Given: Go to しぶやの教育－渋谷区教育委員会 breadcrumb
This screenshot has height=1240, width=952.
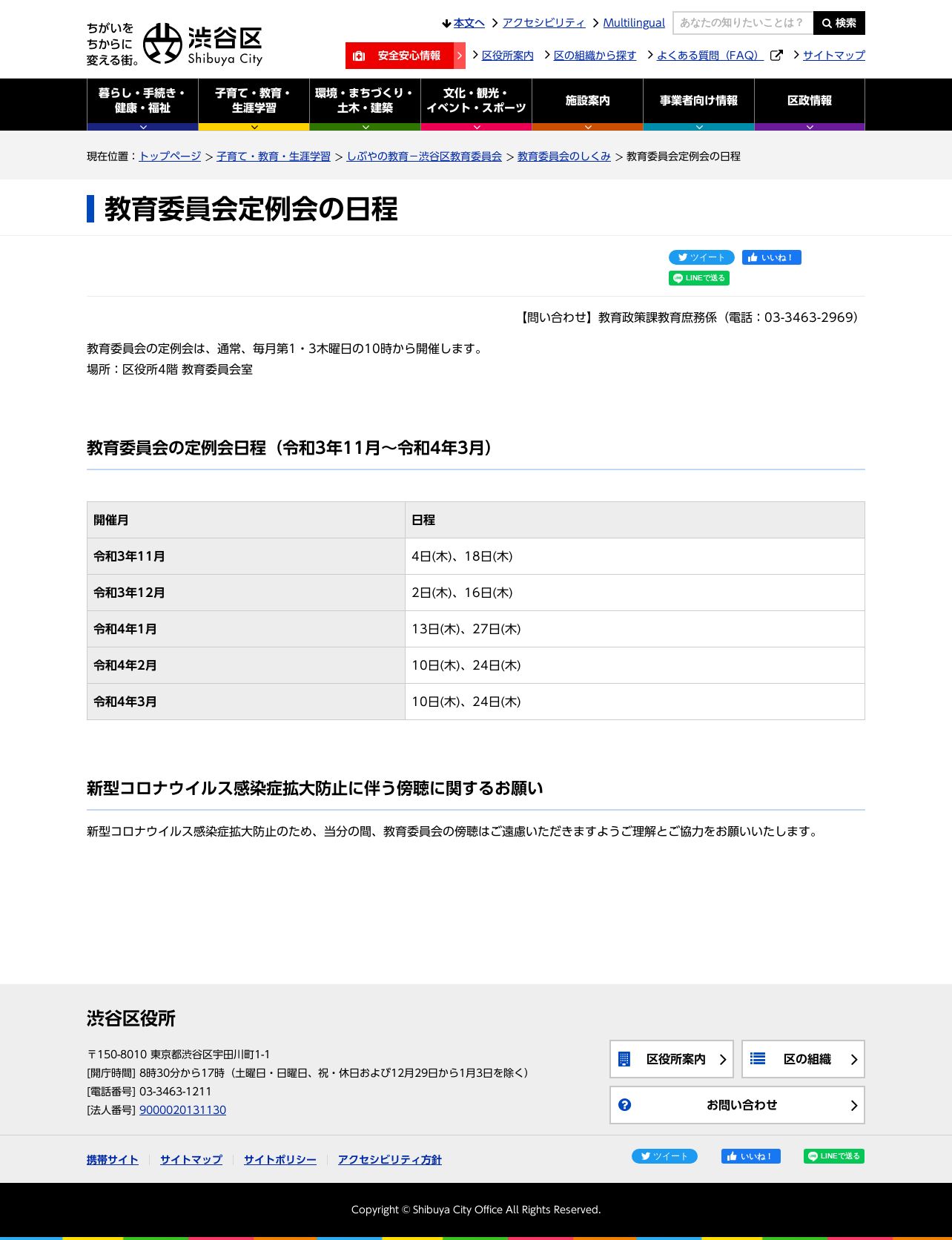Looking at the screenshot, I should pos(424,156).
